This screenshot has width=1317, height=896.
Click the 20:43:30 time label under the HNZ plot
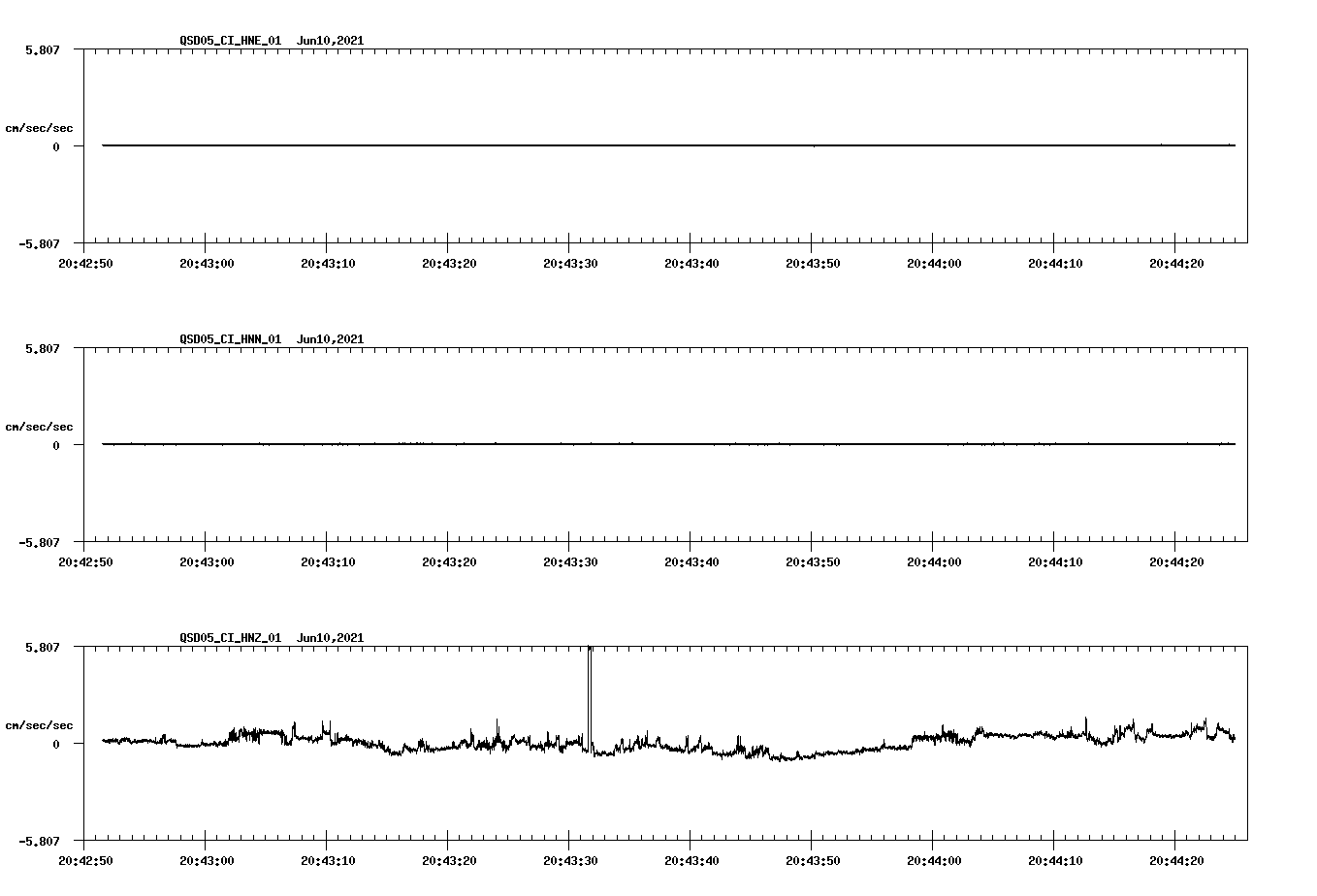pyautogui.click(x=570, y=860)
